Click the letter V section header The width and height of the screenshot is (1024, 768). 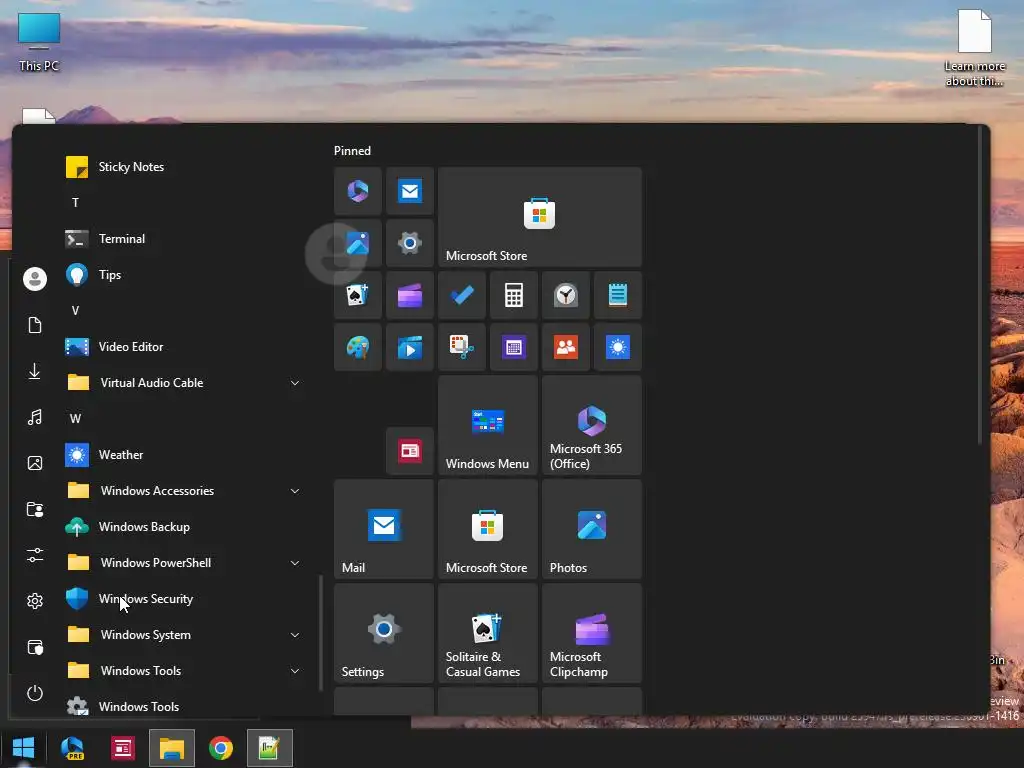pos(76,311)
